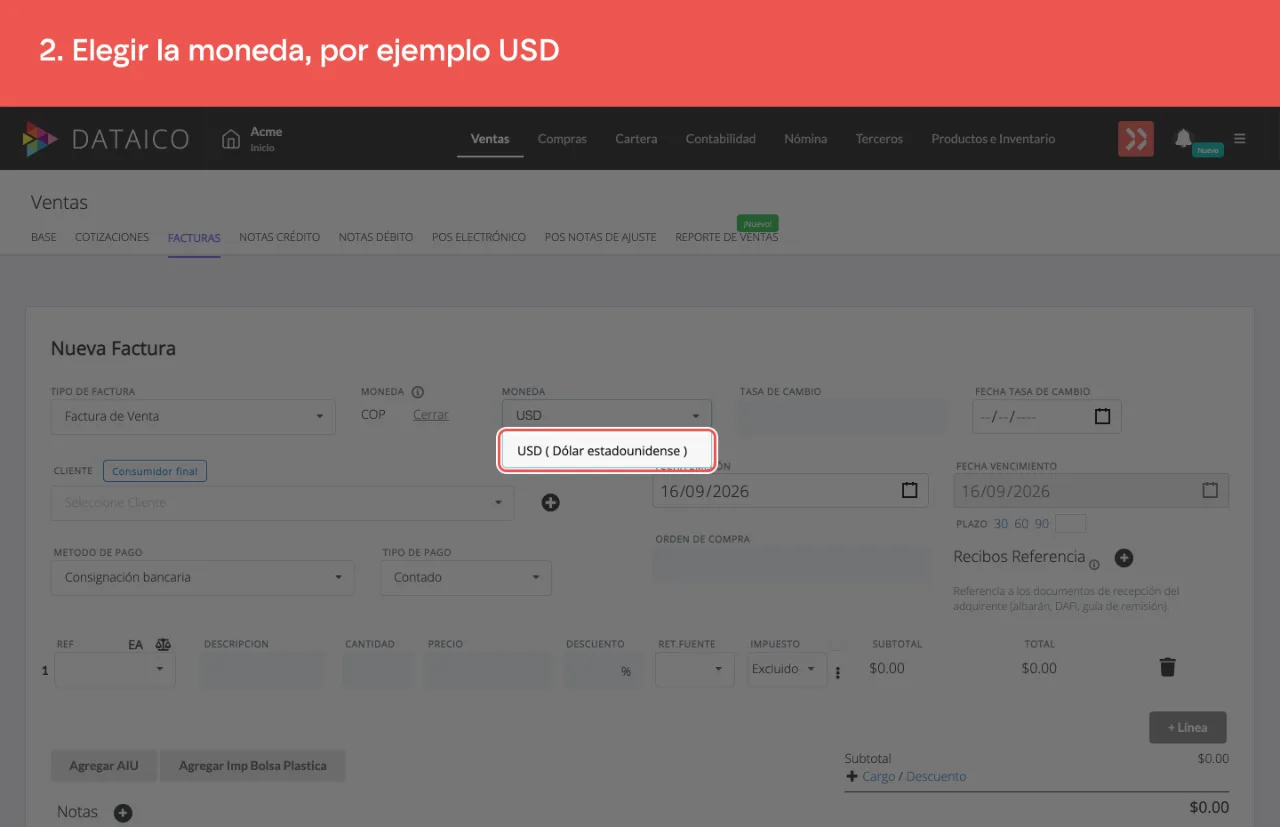Open the Reporte de Ventas tab
The height and width of the screenshot is (827, 1280).
pos(727,237)
